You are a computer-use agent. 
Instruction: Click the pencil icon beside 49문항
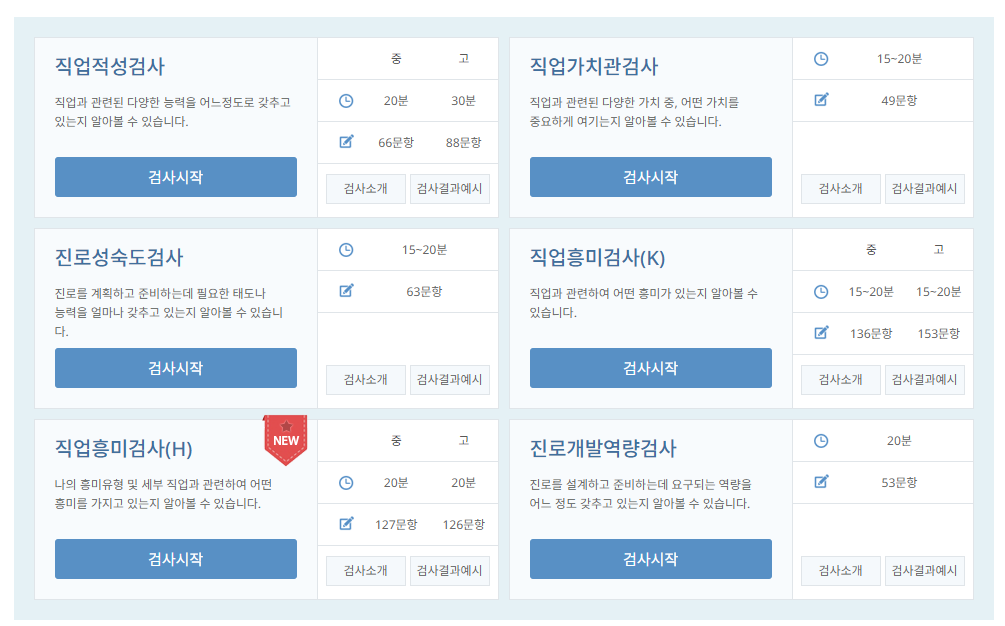820,100
